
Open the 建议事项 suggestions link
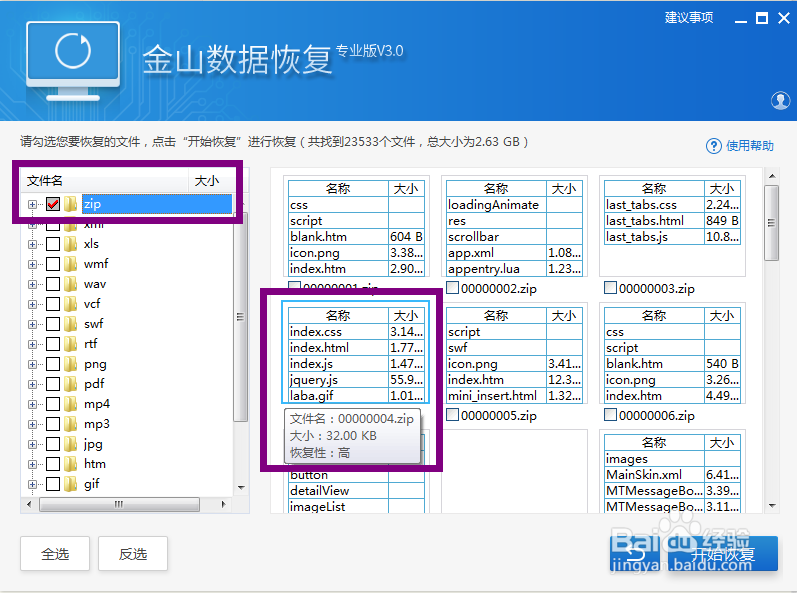click(689, 18)
